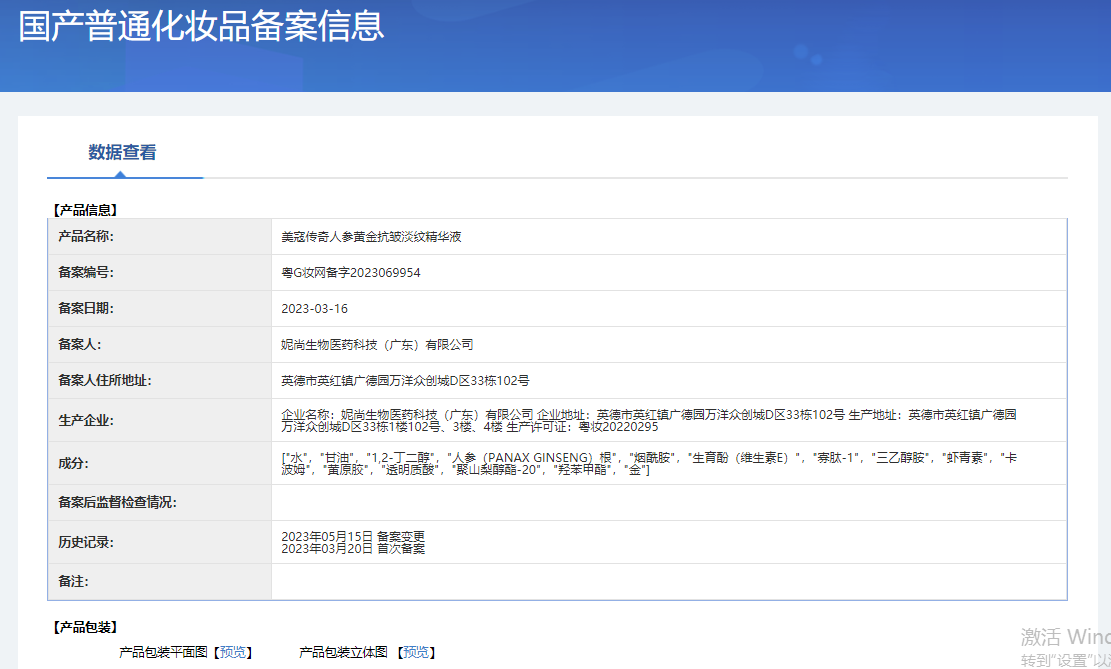
Task: Click the 备案人住所地址 row label
Action: coord(105,381)
